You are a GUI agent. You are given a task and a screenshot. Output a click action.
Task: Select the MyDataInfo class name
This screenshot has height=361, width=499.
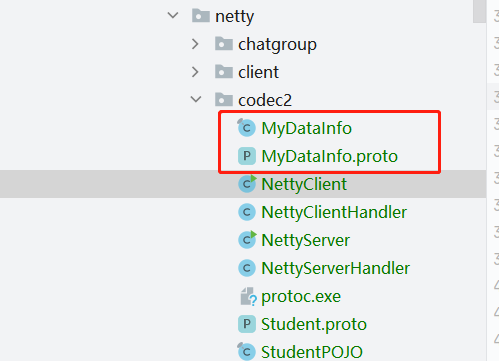pyautogui.click(x=306, y=129)
